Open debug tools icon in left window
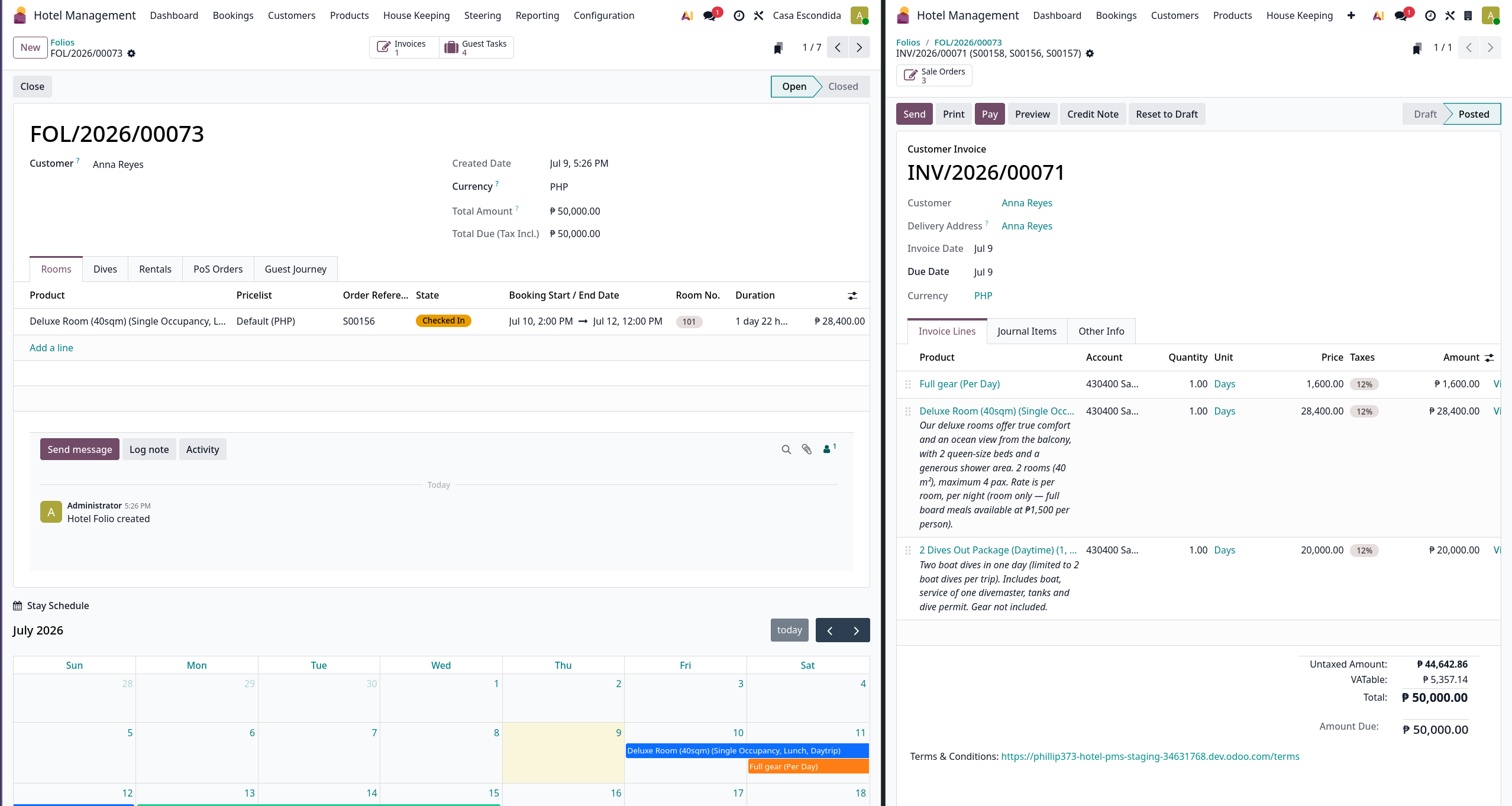This screenshot has height=806, width=1512. pos(758,16)
